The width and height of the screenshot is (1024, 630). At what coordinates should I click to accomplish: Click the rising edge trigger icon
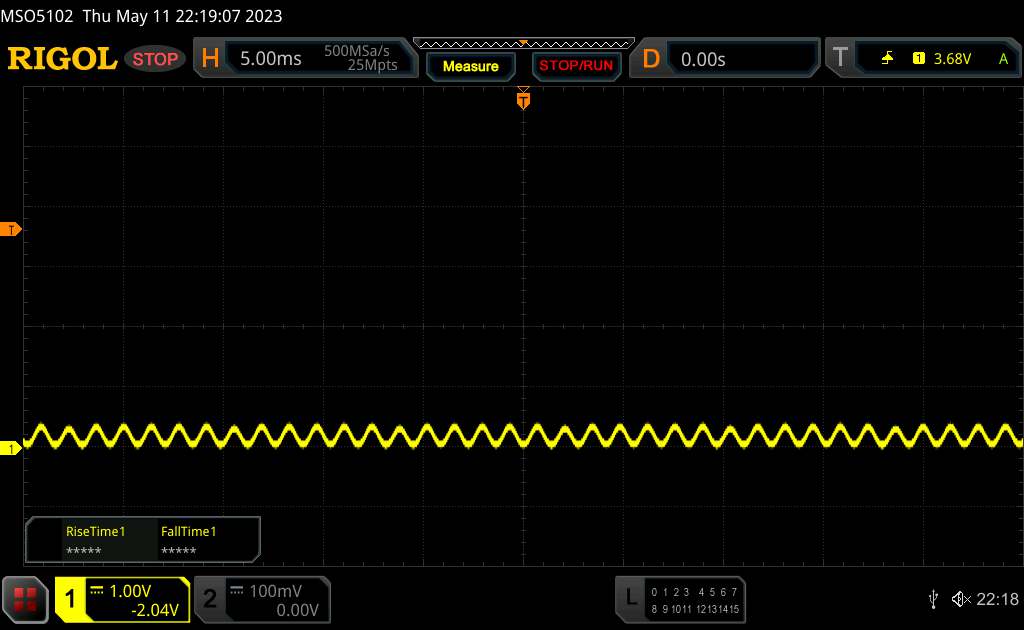887,59
